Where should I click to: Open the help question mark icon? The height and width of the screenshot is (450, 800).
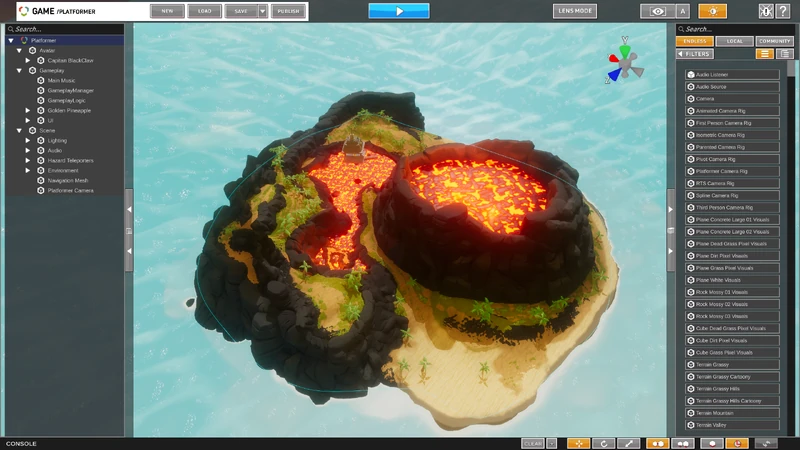click(783, 11)
